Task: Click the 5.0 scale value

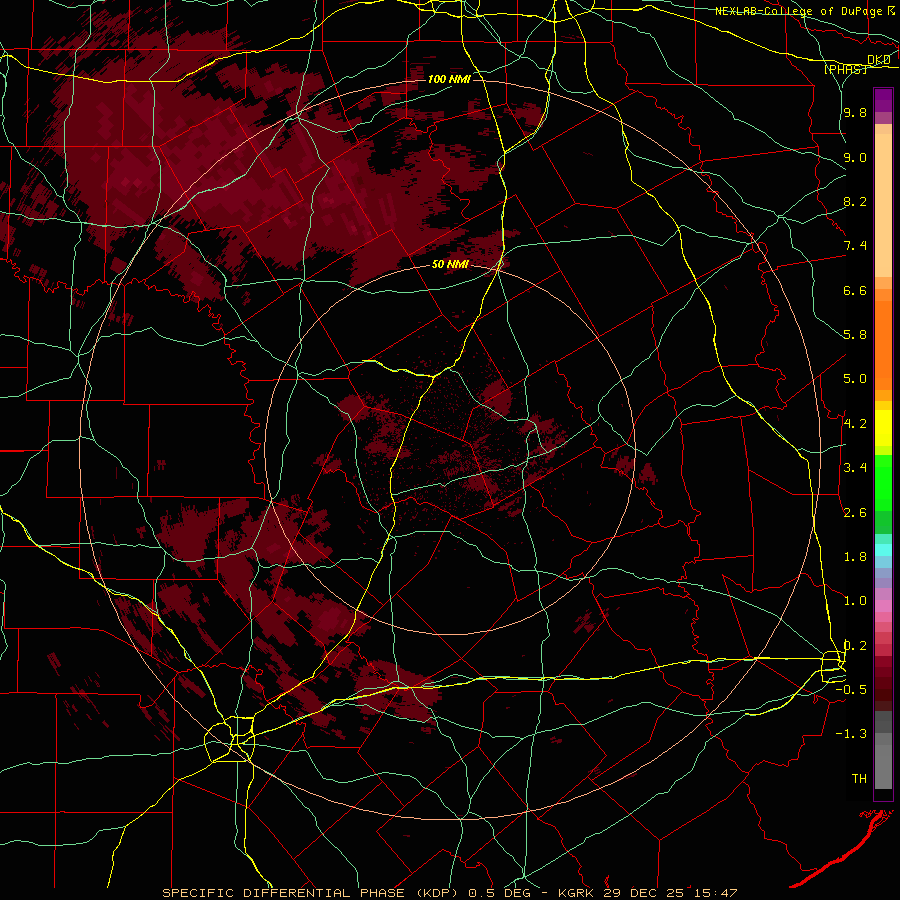Action: pos(855,379)
